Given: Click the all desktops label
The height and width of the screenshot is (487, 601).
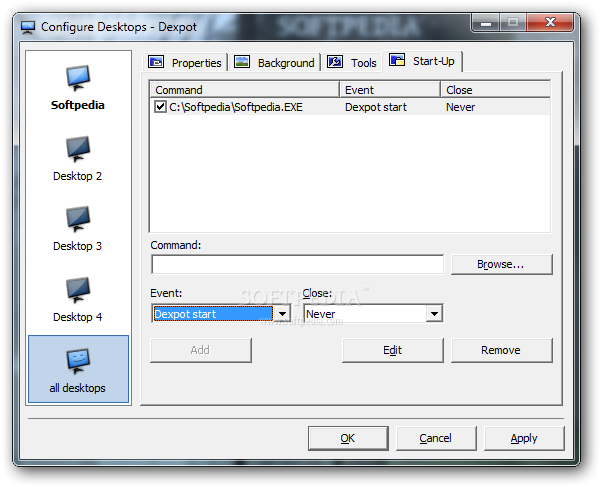Looking at the screenshot, I should coord(77,388).
